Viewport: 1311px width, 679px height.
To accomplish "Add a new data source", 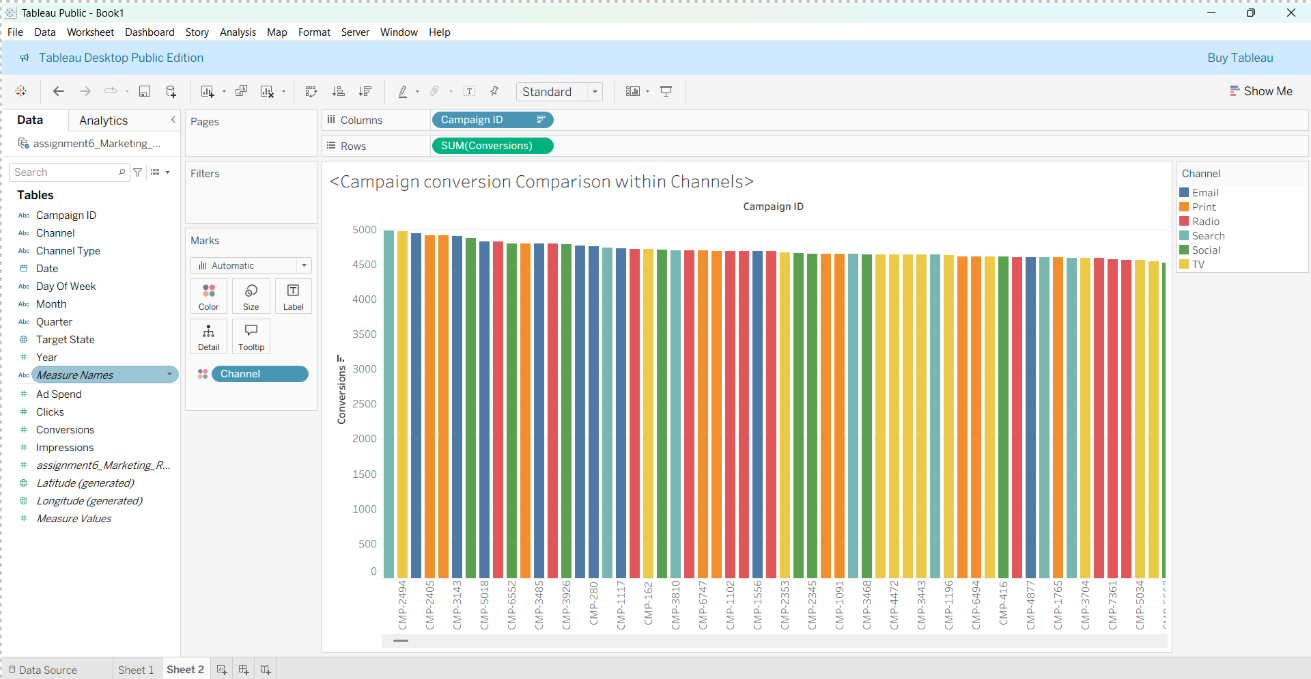I will click(x=171, y=91).
